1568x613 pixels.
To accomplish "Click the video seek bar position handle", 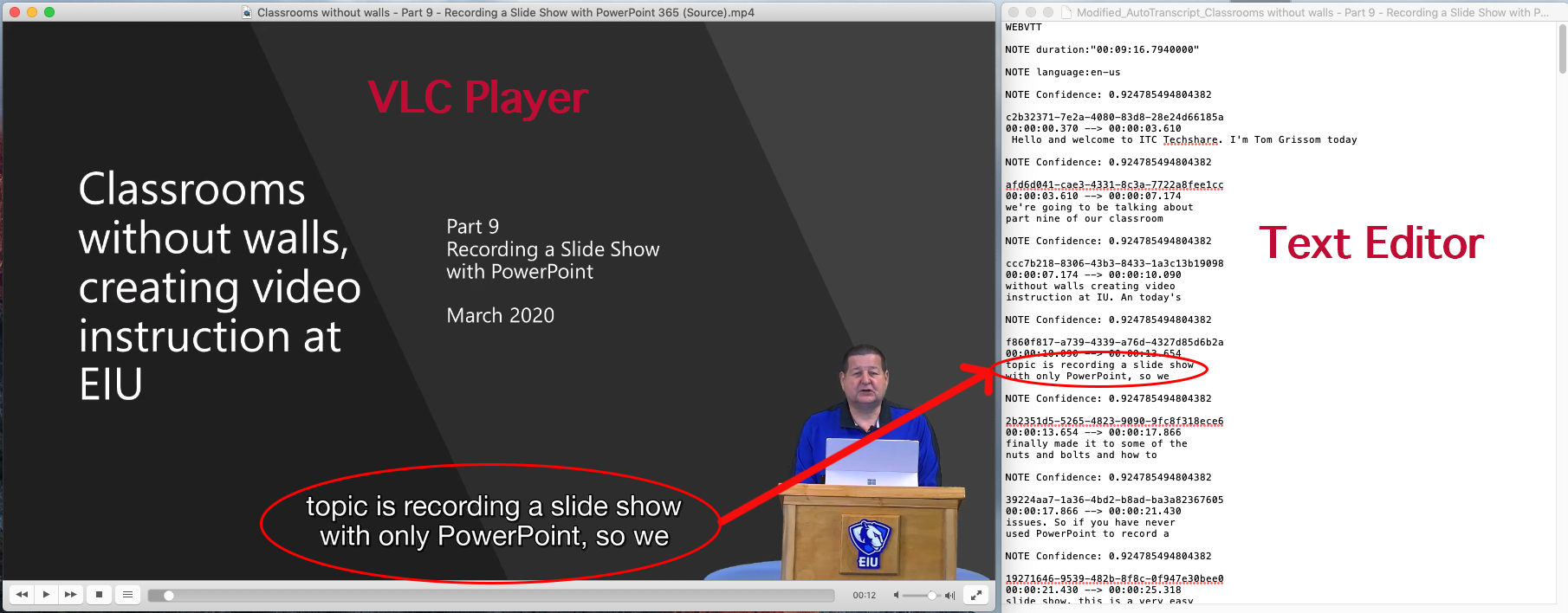I will pyautogui.click(x=169, y=596).
